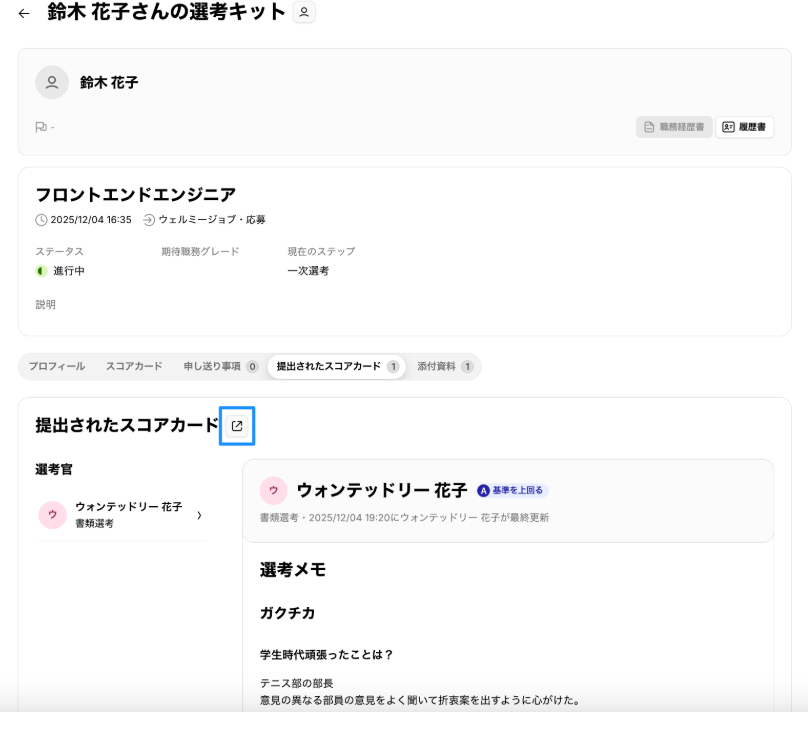Image resolution: width=808 pixels, height=733 pixels.
Task: Open the 申し送り事項 tab
Action: pos(220,367)
